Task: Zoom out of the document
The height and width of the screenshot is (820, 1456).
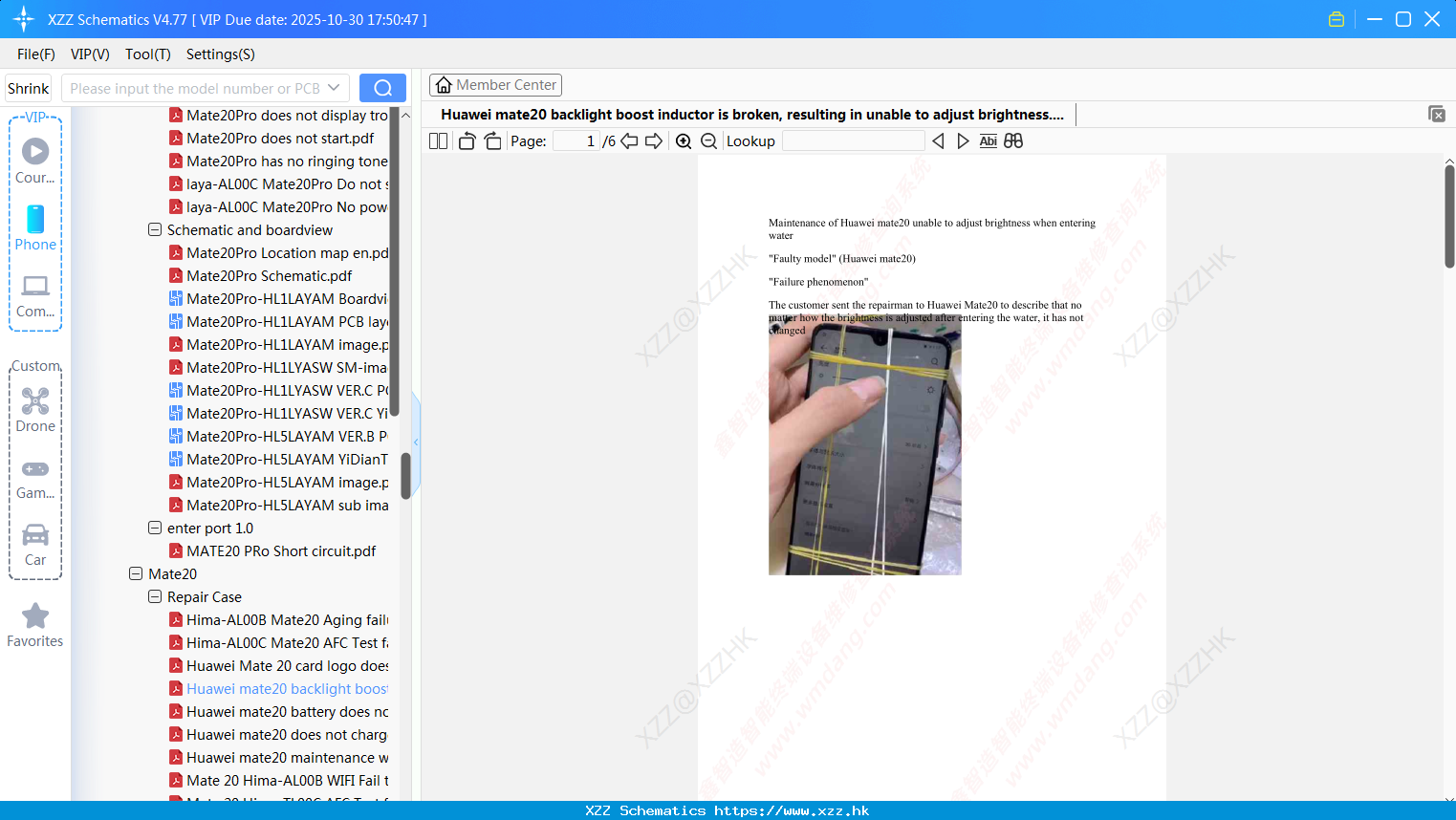Action: (709, 140)
